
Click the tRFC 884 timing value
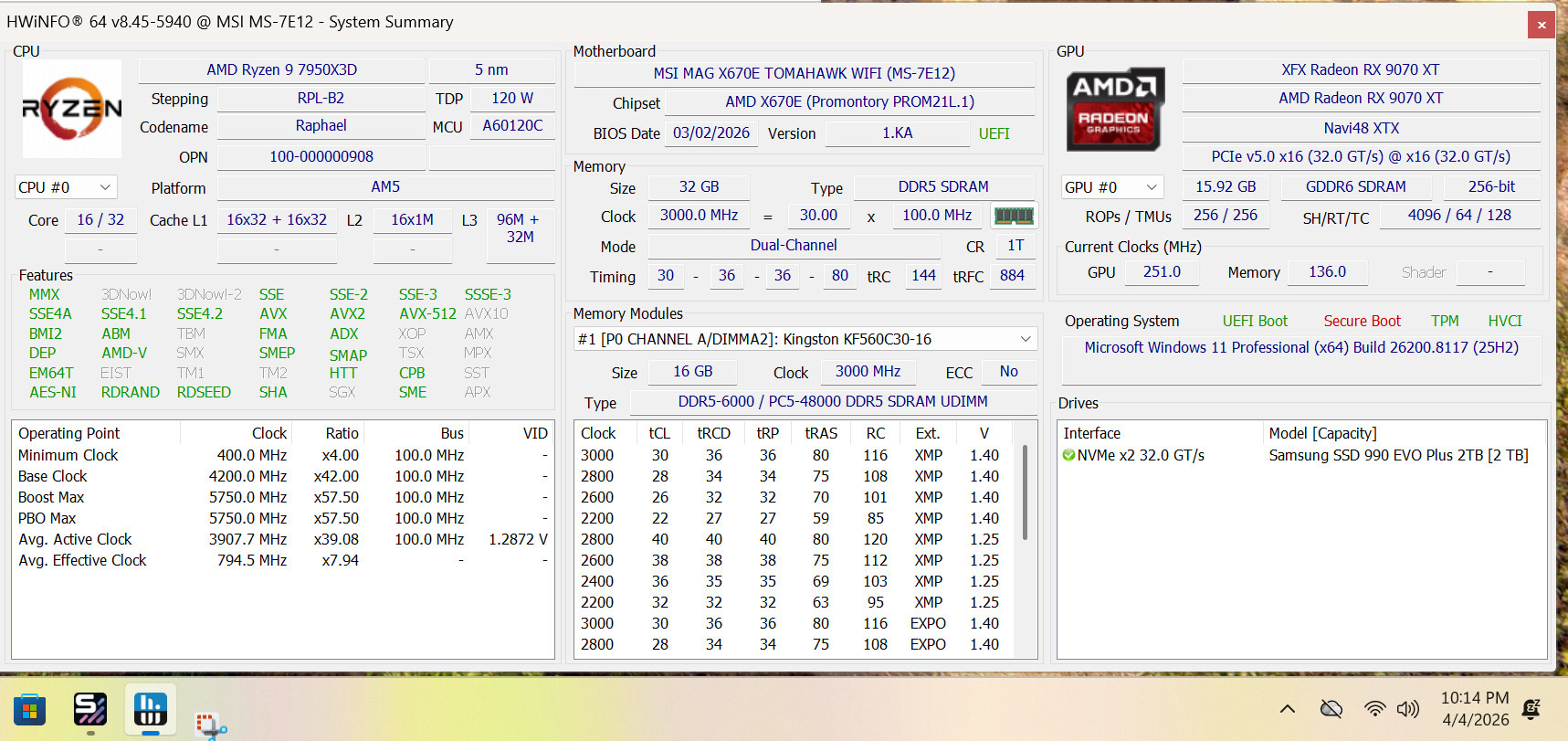pyautogui.click(x=1012, y=276)
